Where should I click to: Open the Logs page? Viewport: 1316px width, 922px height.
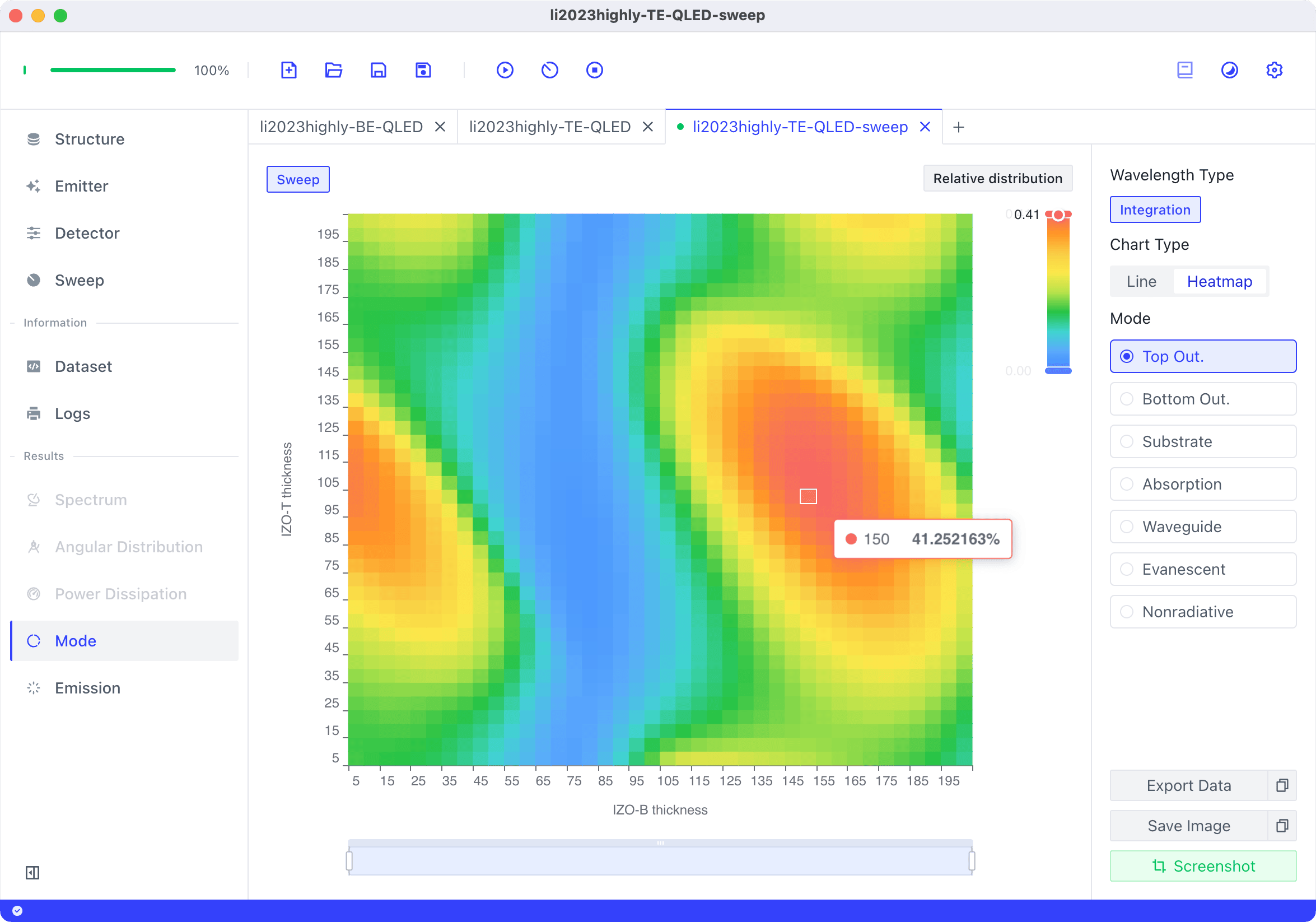tap(124, 413)
